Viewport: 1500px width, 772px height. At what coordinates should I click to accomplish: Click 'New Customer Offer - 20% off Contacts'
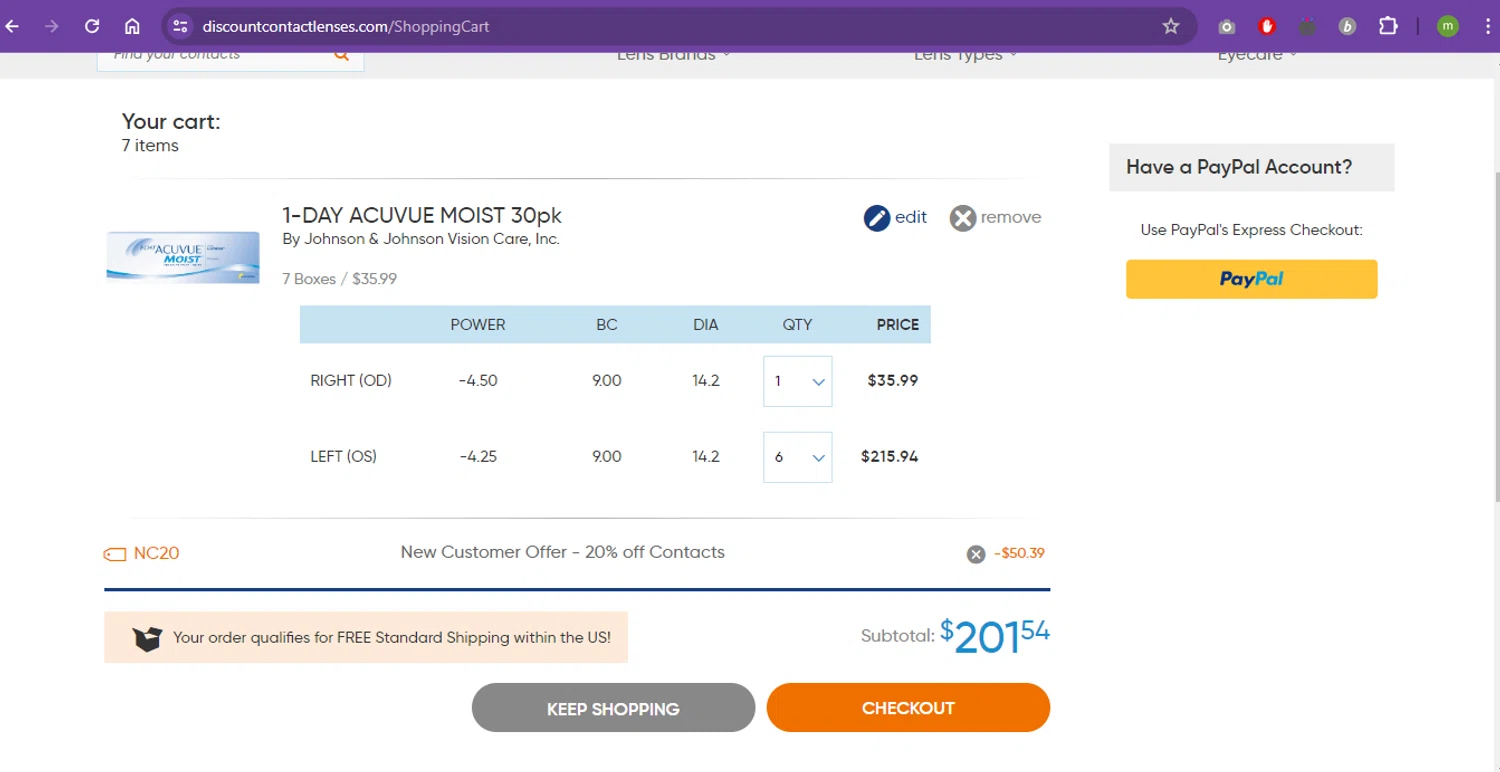click(562, 552)
